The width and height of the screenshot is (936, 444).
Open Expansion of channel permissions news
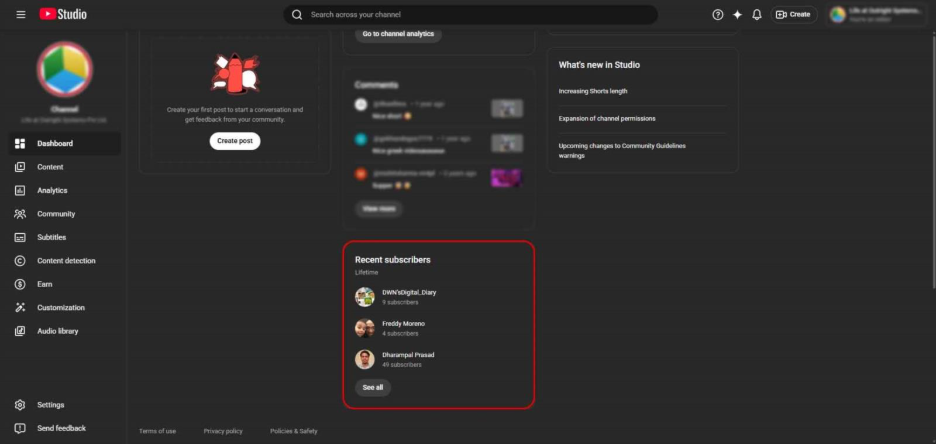pyautogui.click(x=607, y=118)
